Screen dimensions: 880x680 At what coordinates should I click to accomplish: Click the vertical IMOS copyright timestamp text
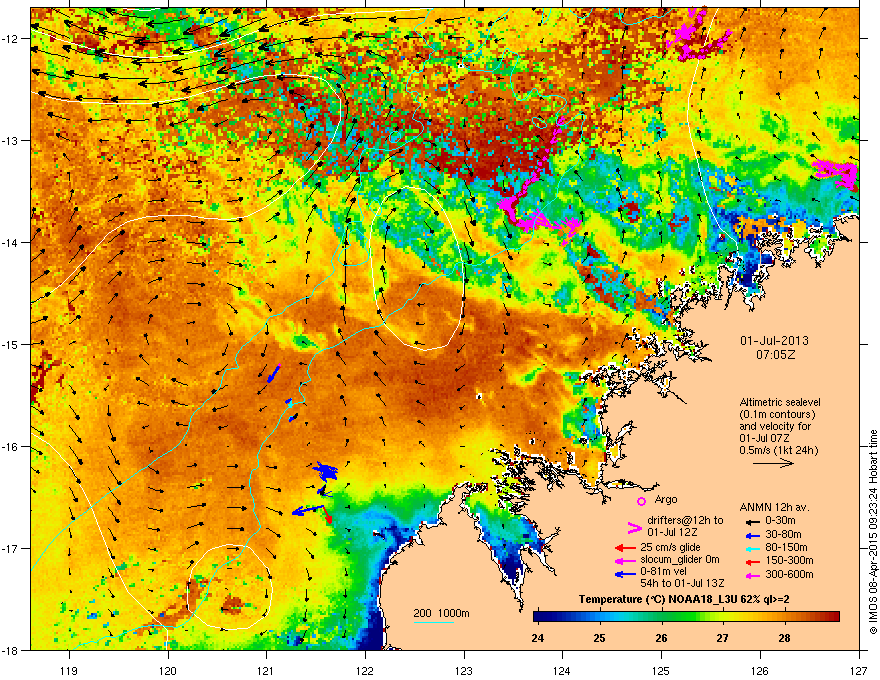tap(873, 532)
